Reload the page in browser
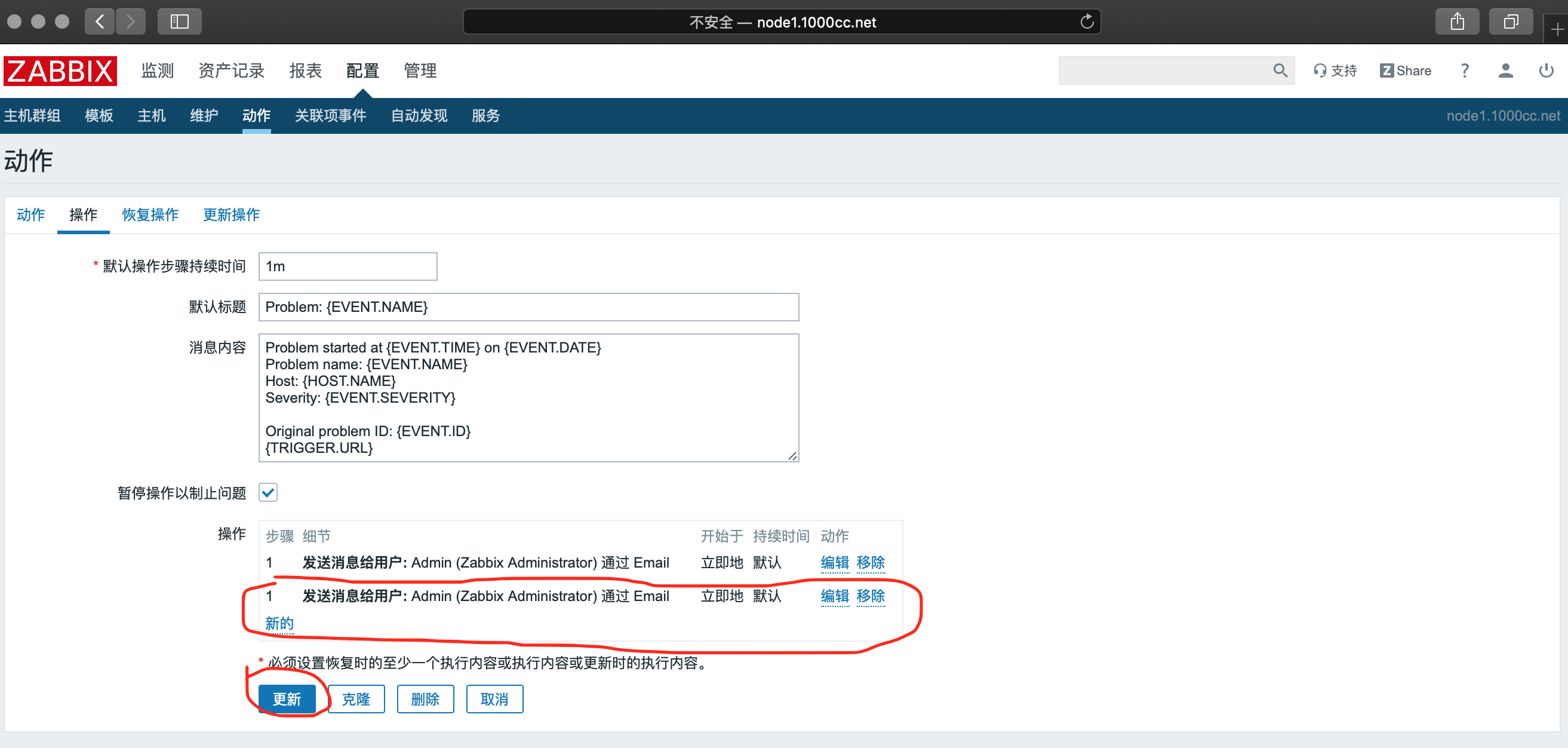The height and width of the screenshot is (748, 1568). coord(1087,22)
